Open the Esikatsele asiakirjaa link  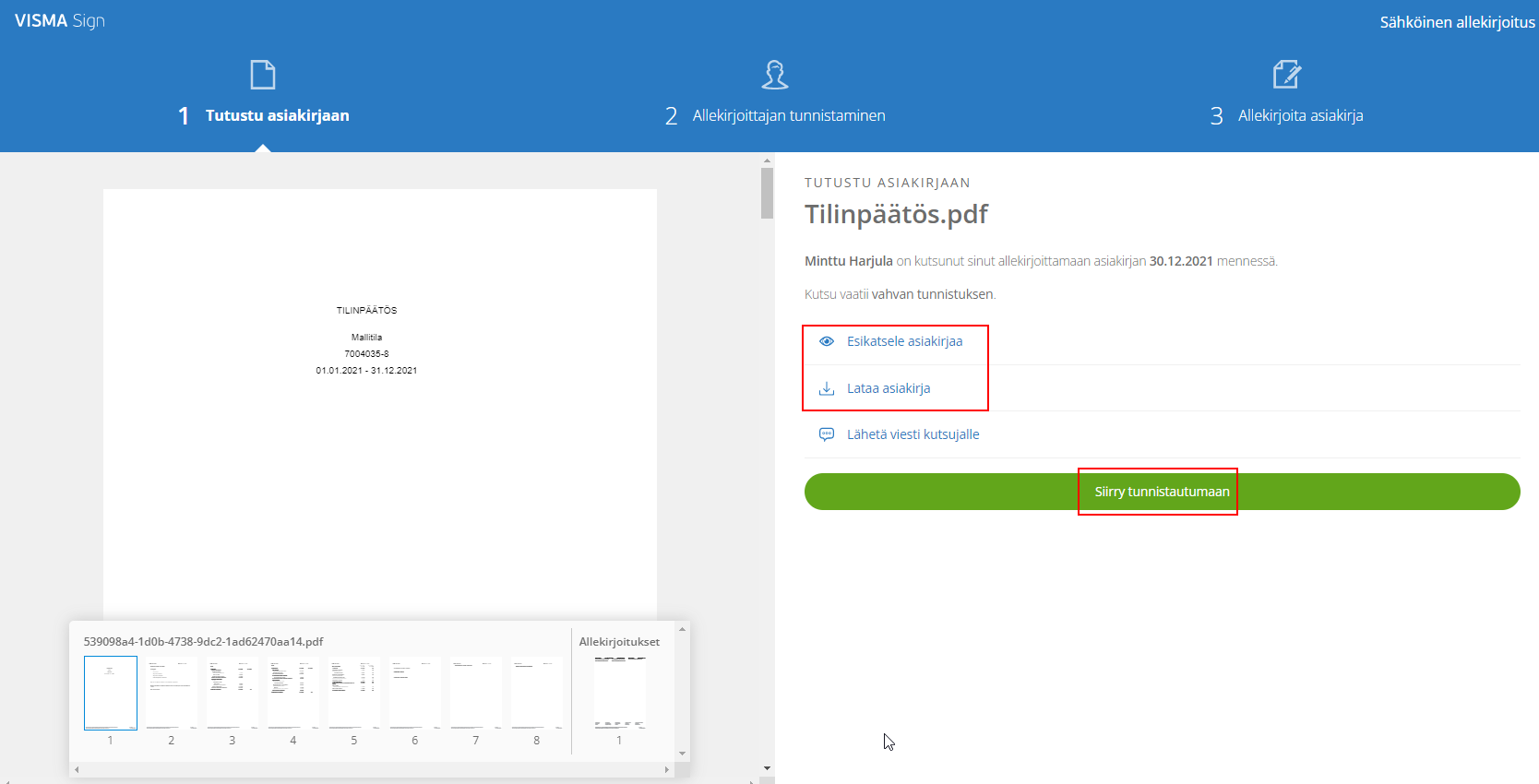(x=904, y=341)
